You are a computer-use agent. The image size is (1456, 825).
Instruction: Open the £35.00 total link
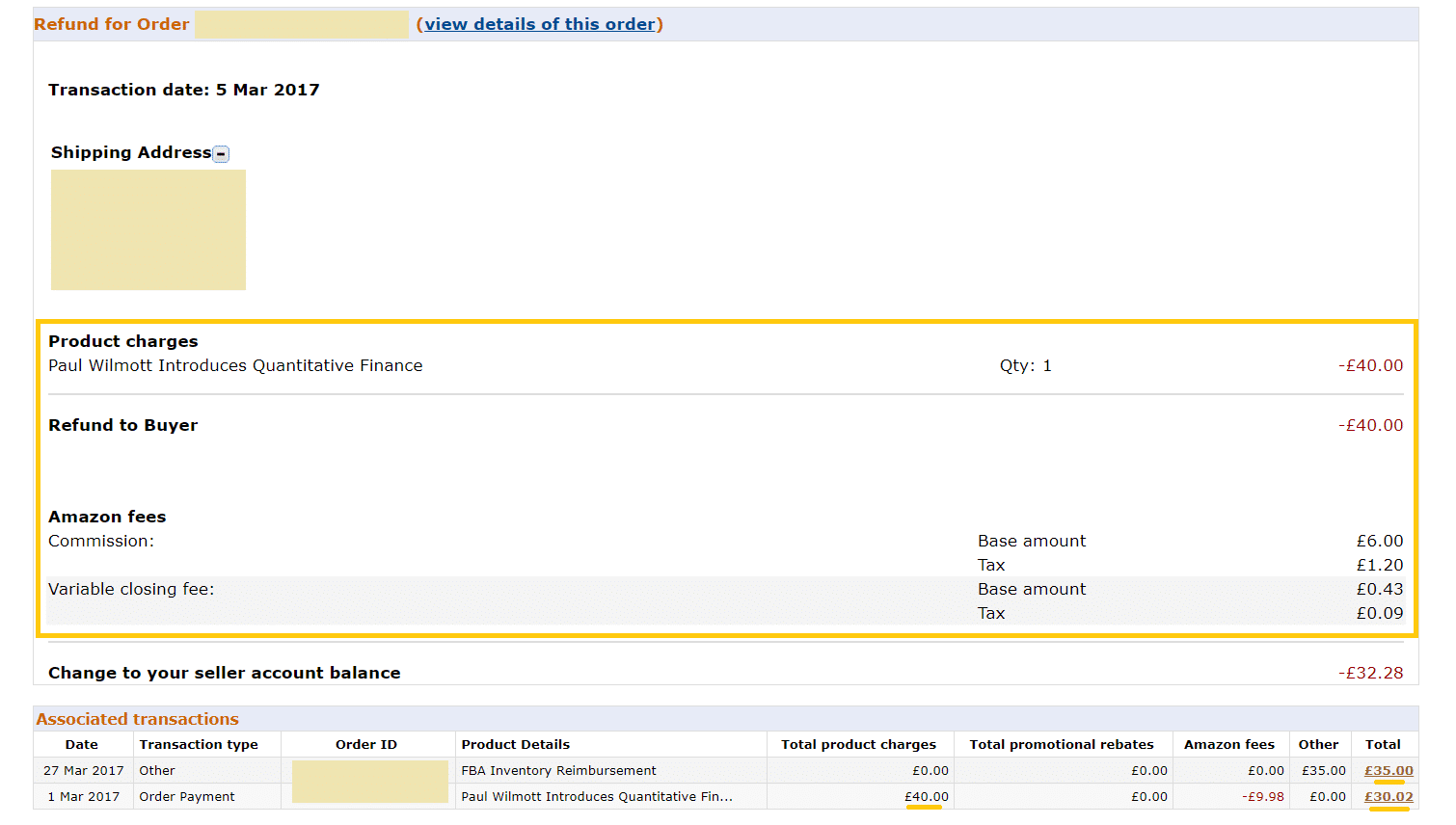coord(1389,770)
